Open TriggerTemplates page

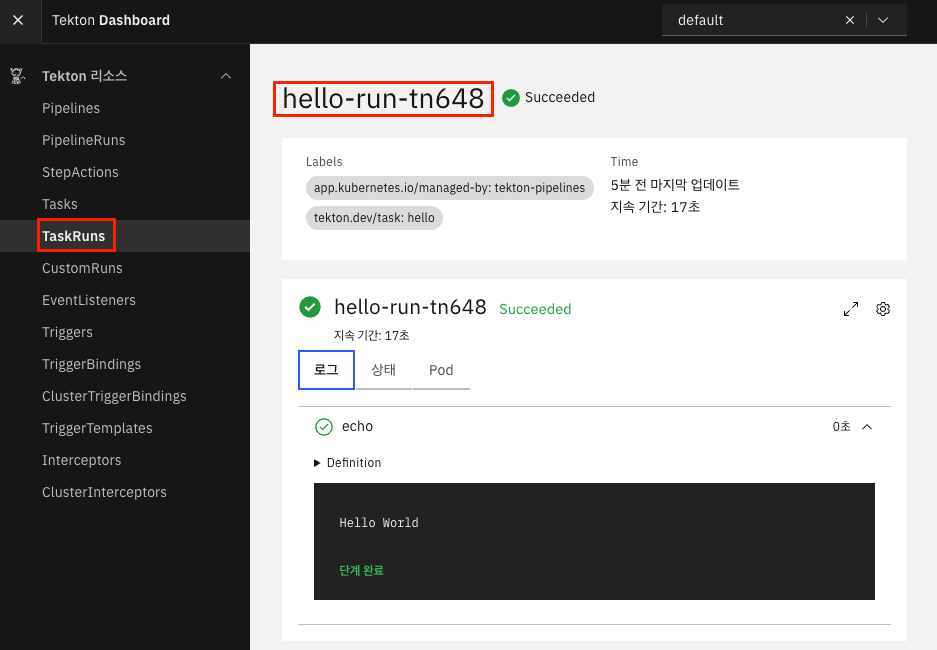click(x=97, y=428)
